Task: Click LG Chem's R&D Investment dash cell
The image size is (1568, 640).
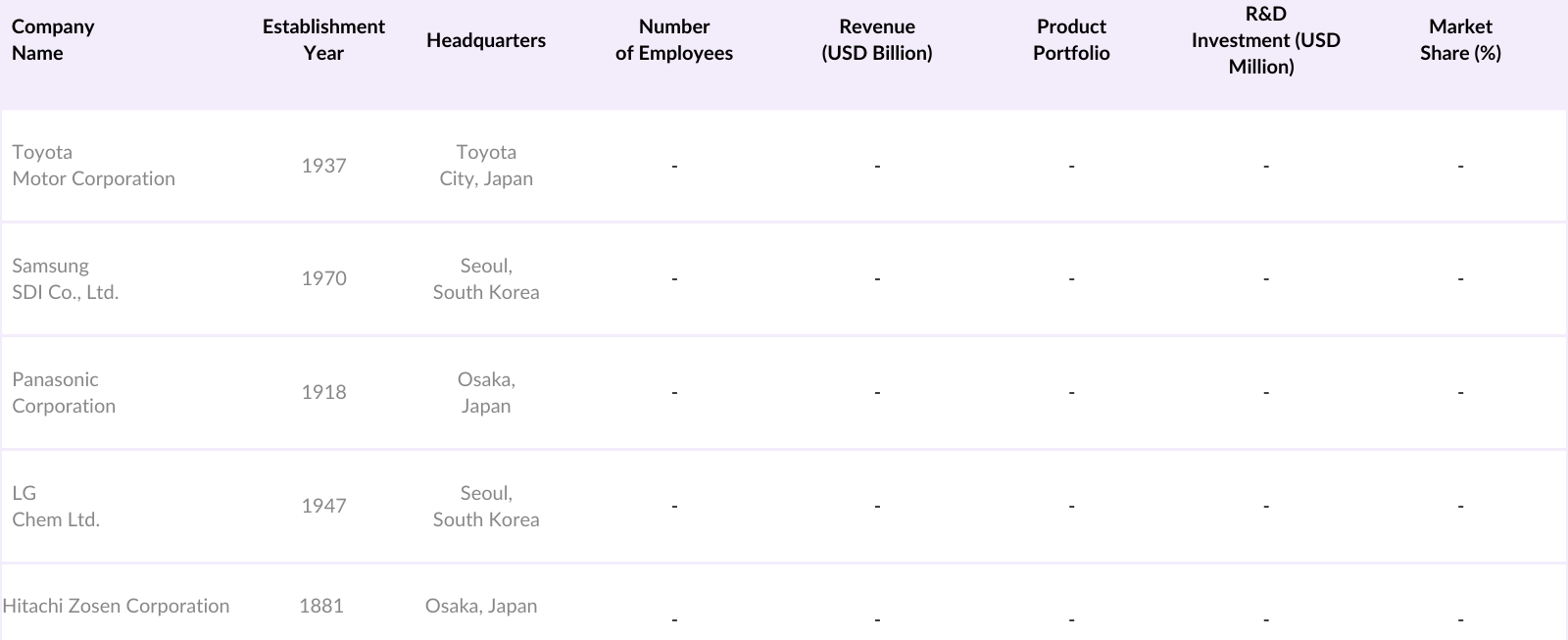Action: (x=1266, y=507)
